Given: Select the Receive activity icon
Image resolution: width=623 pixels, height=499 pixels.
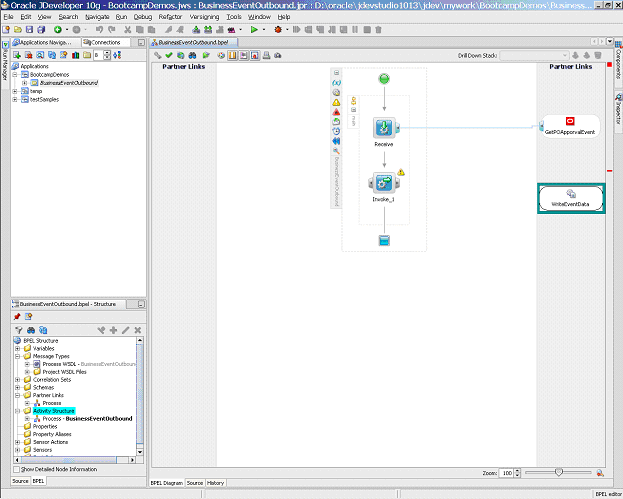Looking at the screenshot, I should click(x=384, y=128).
